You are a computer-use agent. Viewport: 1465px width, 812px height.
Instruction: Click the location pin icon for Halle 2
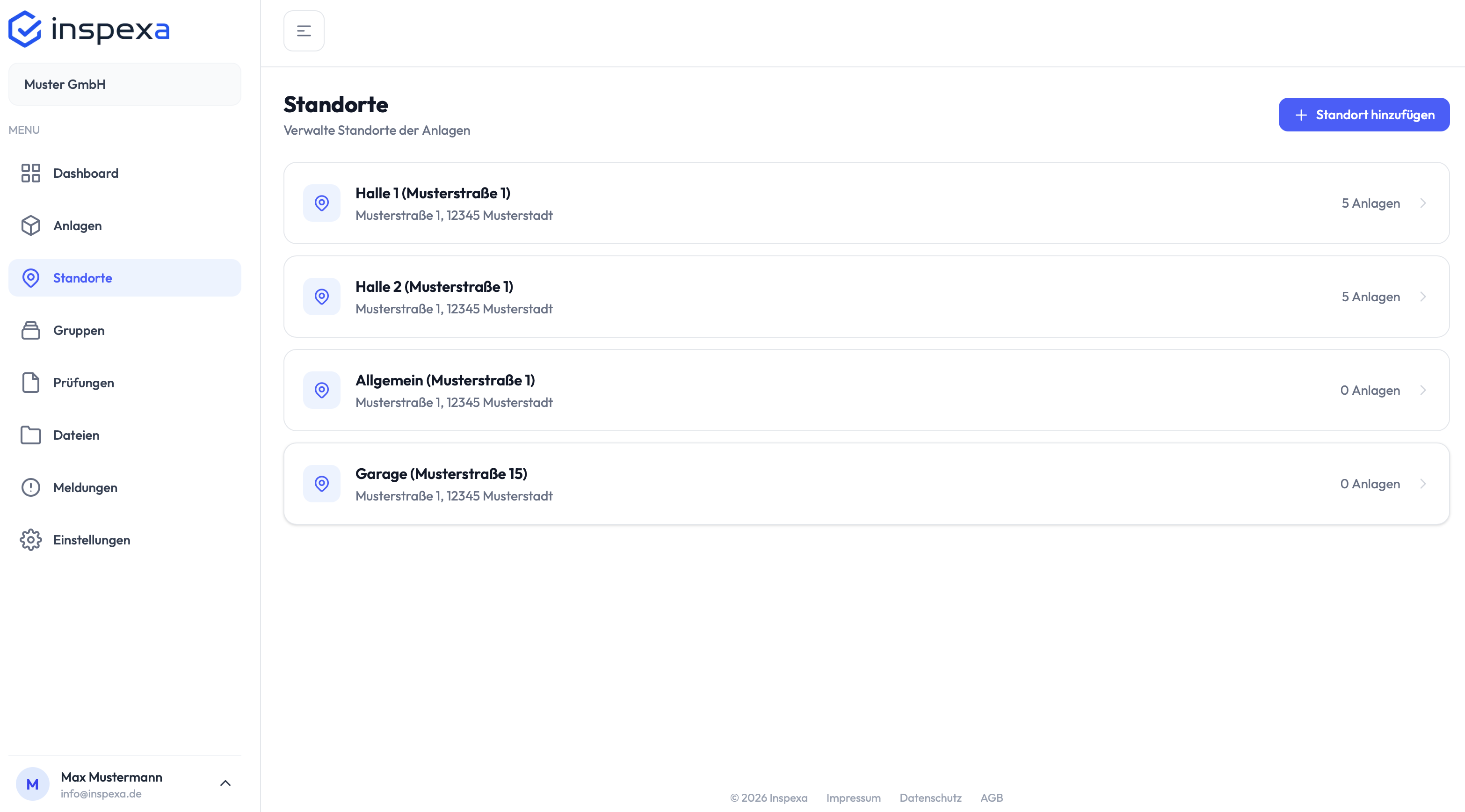click(322, 296)
